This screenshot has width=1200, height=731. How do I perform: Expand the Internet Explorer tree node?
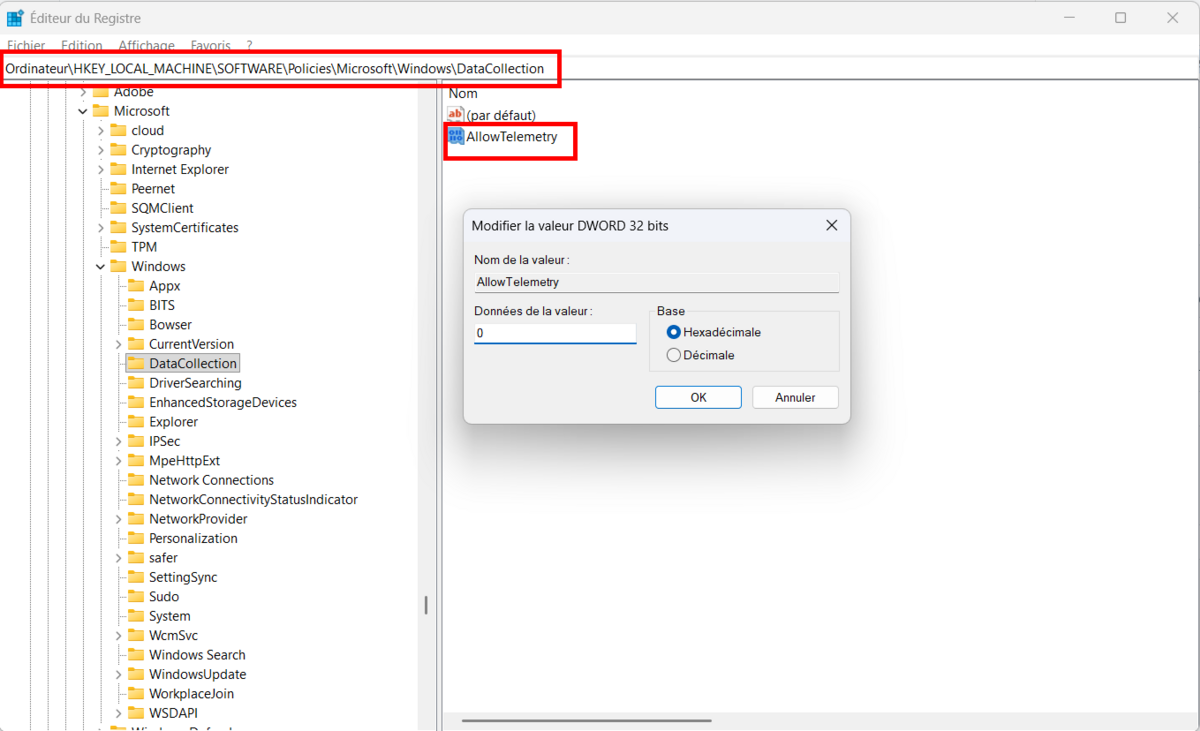(101, 170)
